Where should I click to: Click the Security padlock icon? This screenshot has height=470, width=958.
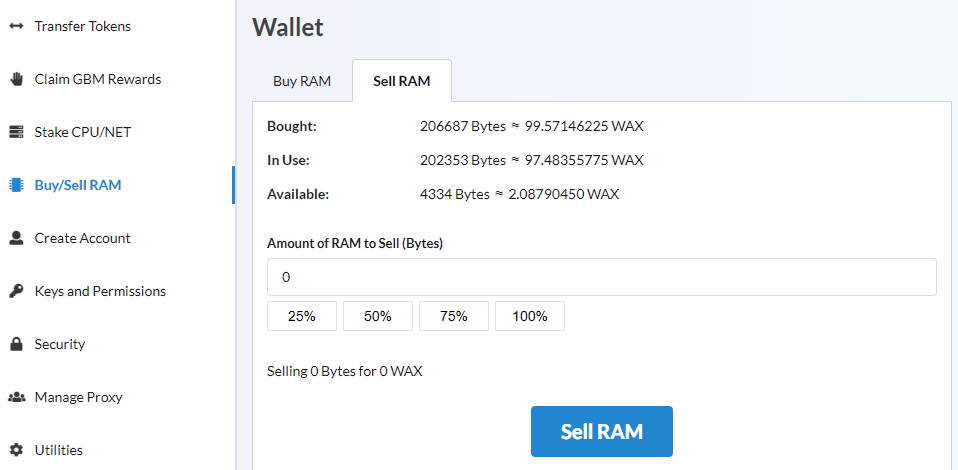coord(16,344)
